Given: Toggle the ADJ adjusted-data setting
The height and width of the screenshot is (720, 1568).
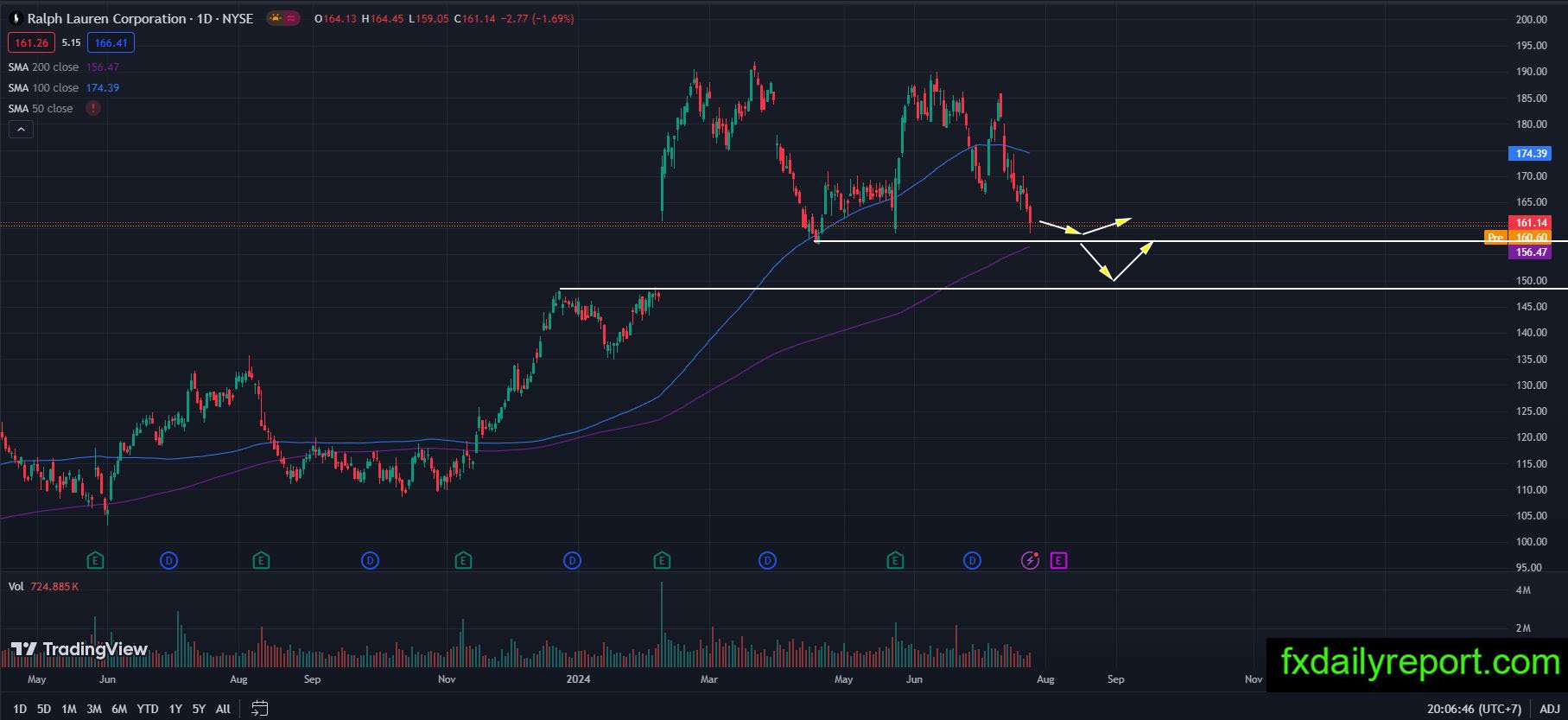Looking at the screenshot, I should 1549,709.
